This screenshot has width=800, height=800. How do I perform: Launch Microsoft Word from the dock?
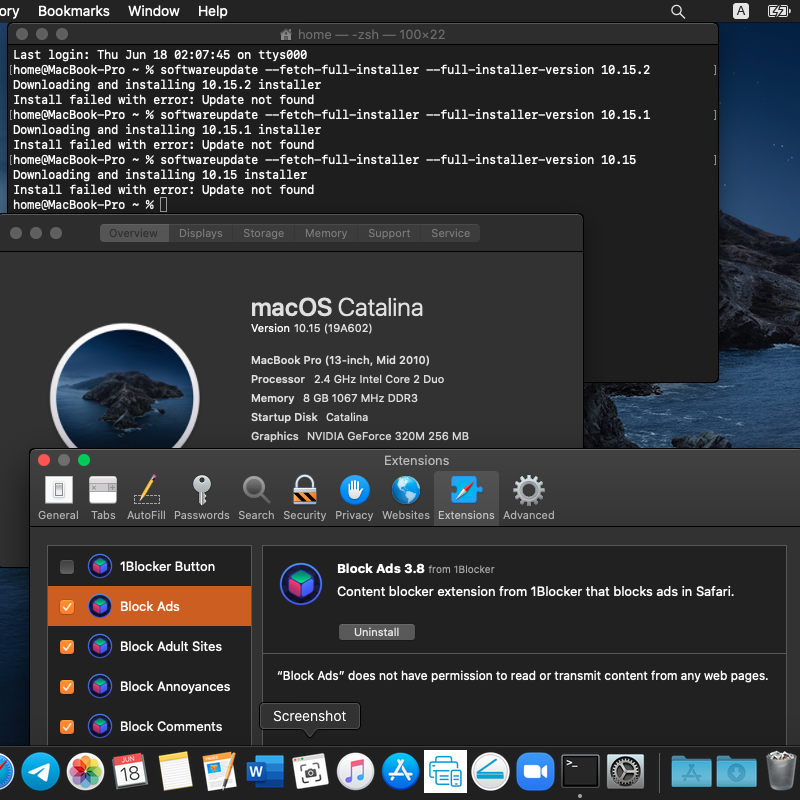coord(265,771)
